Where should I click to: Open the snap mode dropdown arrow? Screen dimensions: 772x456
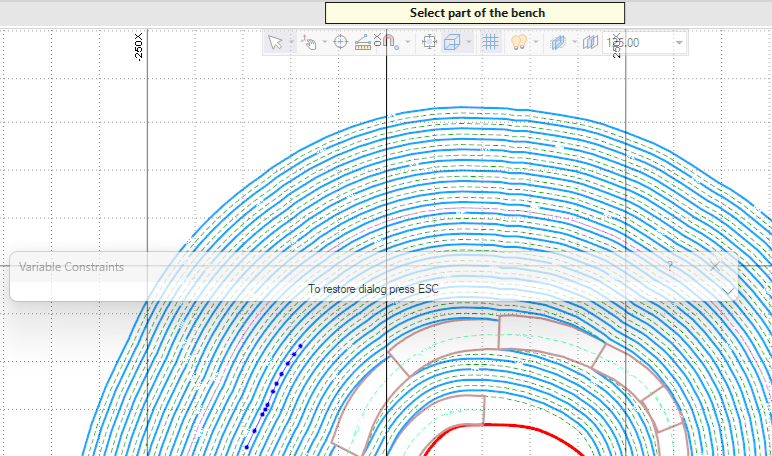point(408,42)
